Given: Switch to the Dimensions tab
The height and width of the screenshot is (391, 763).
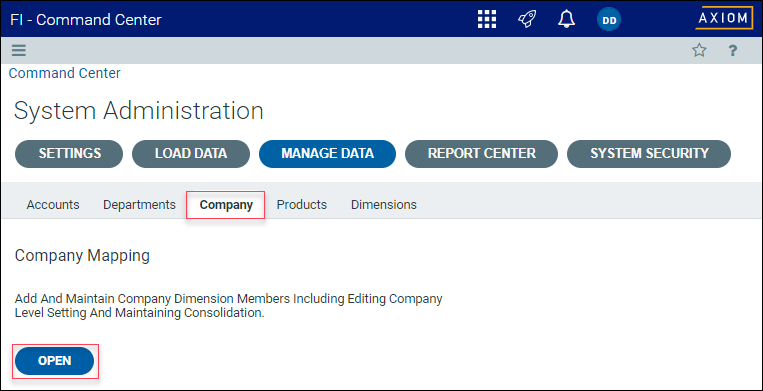Looking at the screenshot, I should [384, 205].
